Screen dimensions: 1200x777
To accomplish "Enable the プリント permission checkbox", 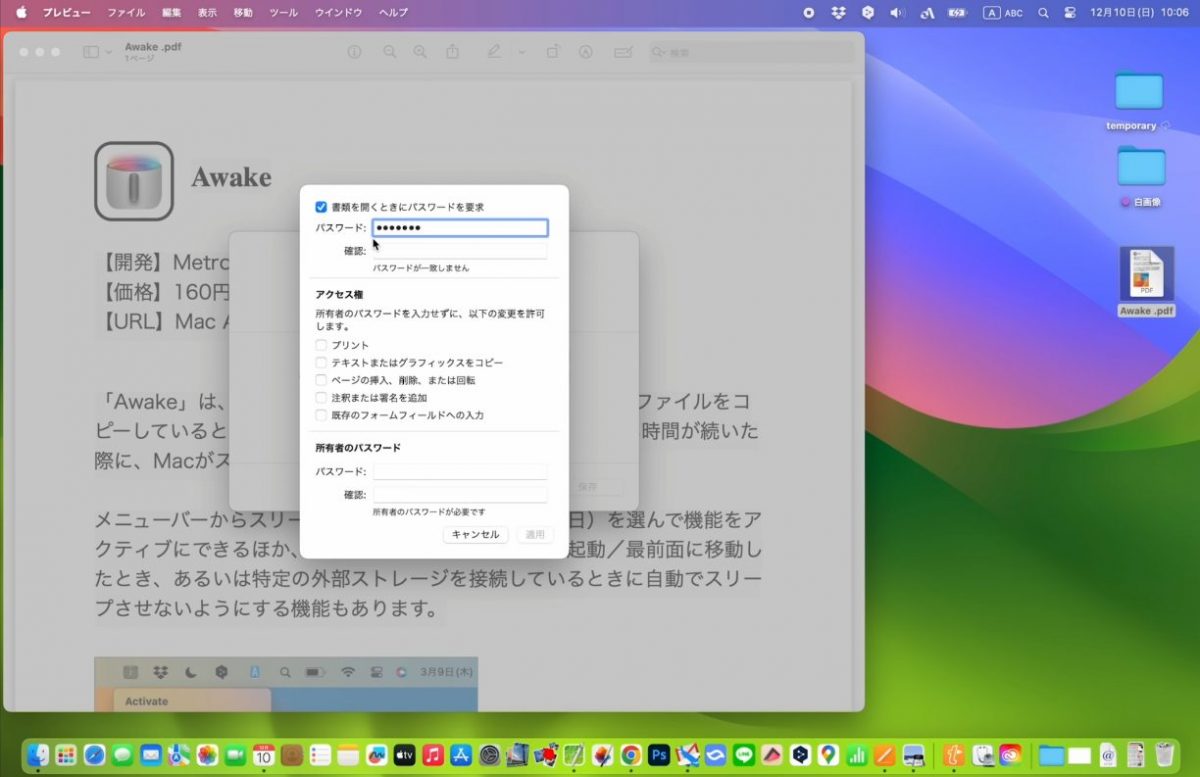I will tap(321, 345).
